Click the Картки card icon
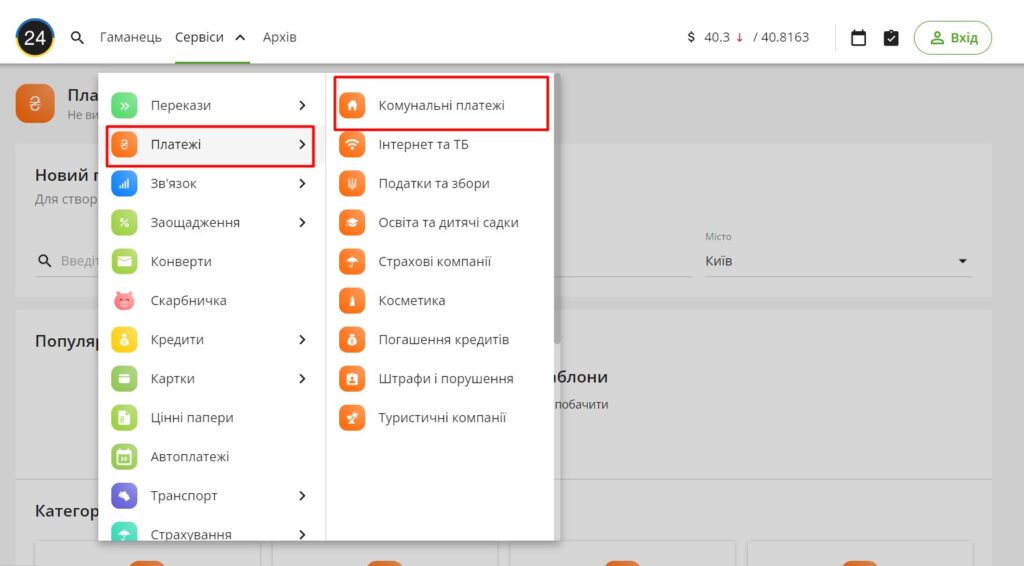This screenshot has height=566, width=1024. click(x=124, y=379)
